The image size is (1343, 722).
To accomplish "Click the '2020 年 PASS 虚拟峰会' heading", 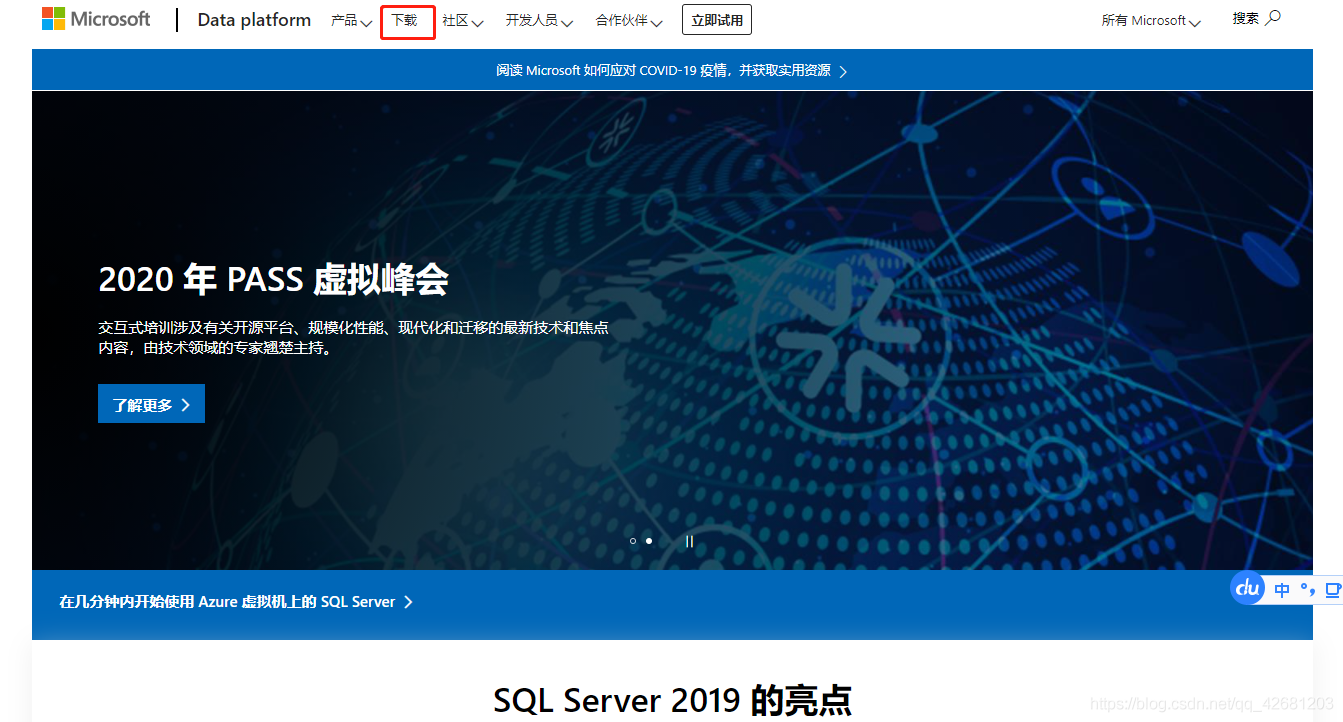I will tap(273, 280).
